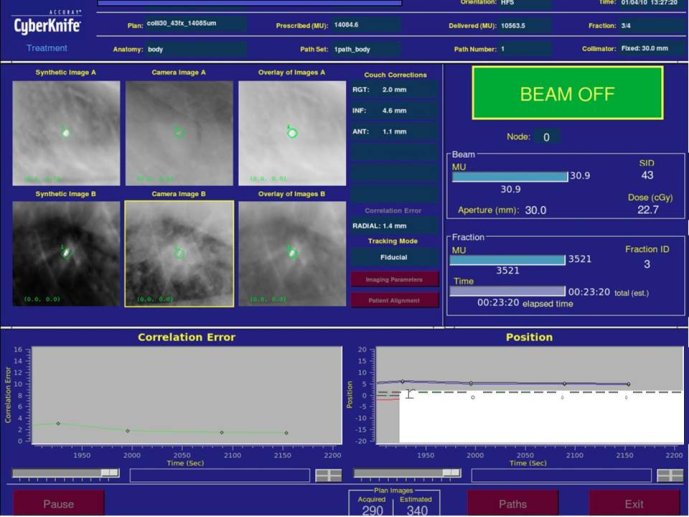Select Overlay of Images B thumbnail
689x517 pixels.
[x=292, y=254]
